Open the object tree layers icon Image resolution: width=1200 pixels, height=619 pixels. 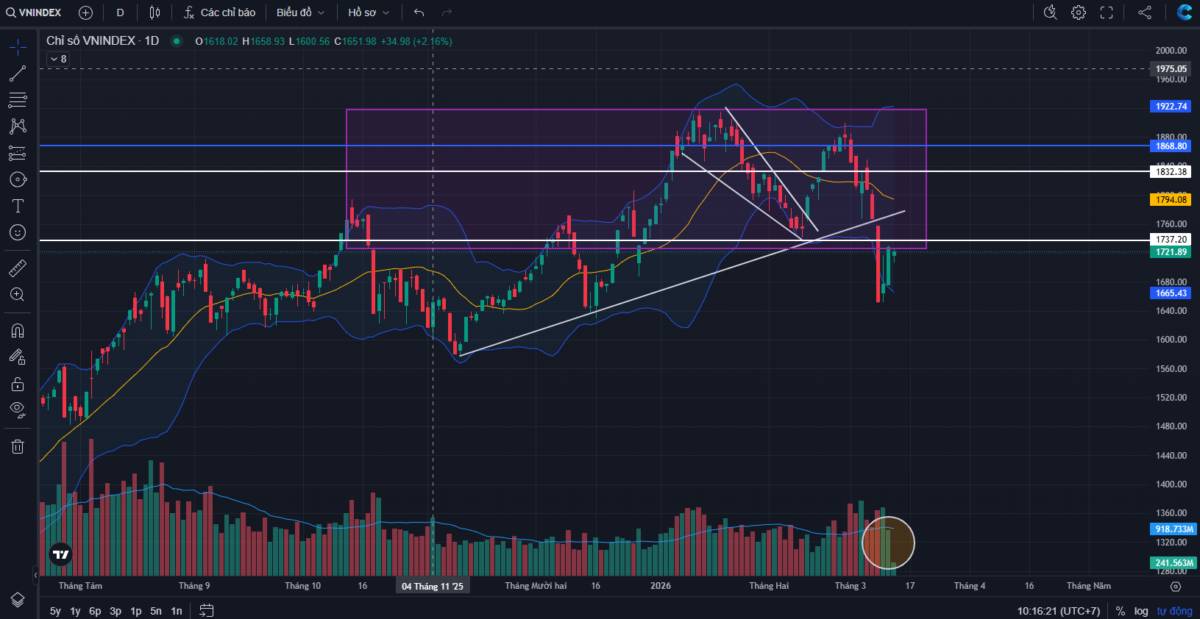17,599
